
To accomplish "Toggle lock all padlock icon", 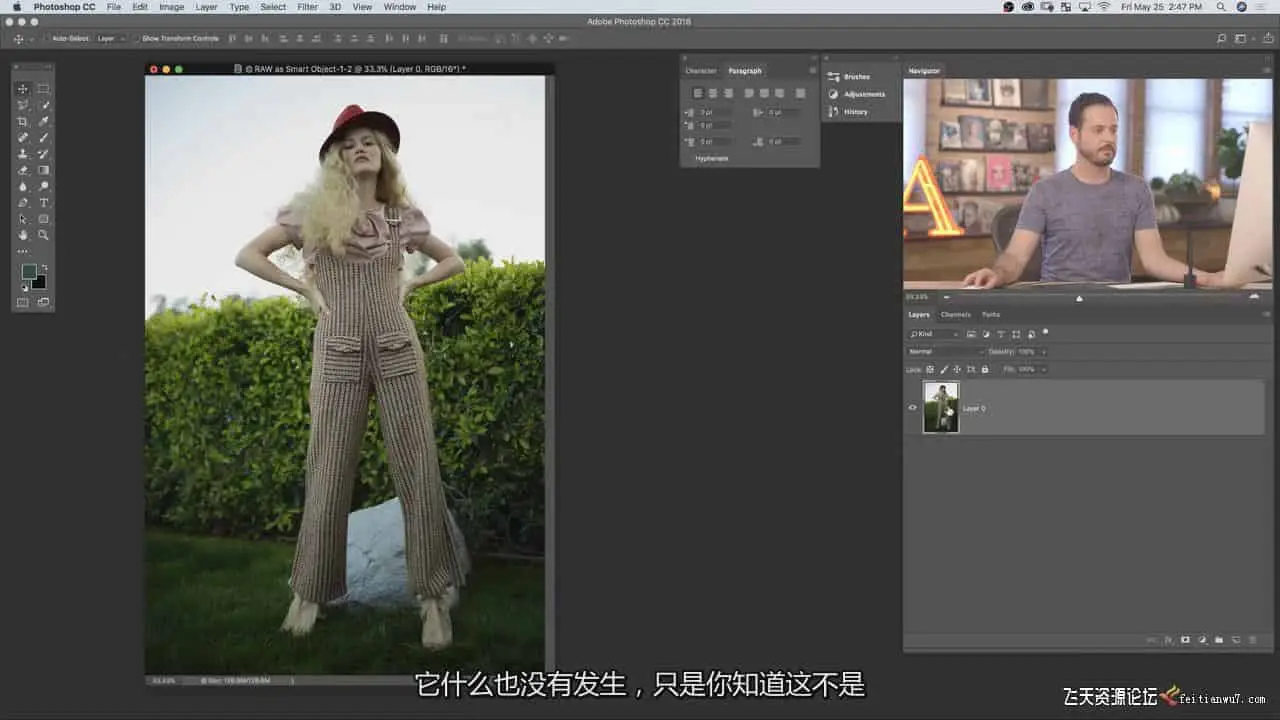I will [985, 369].
